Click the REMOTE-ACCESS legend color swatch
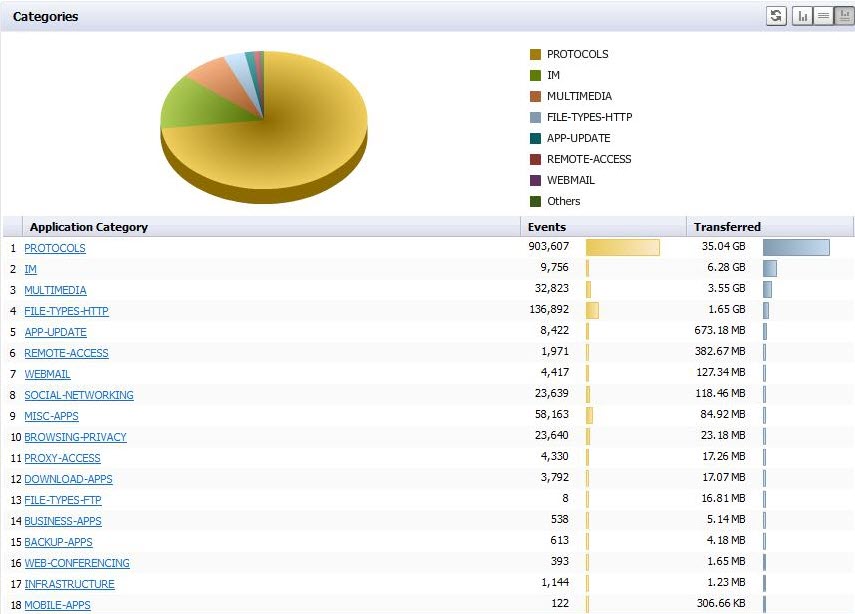 (535, 159)
